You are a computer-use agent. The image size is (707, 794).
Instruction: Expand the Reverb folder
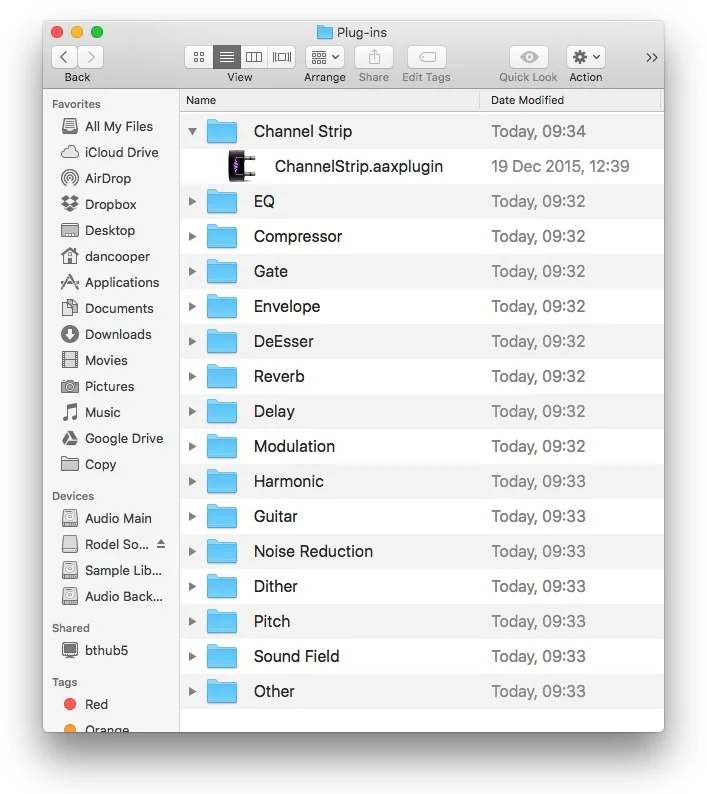(x=192, y=376)
